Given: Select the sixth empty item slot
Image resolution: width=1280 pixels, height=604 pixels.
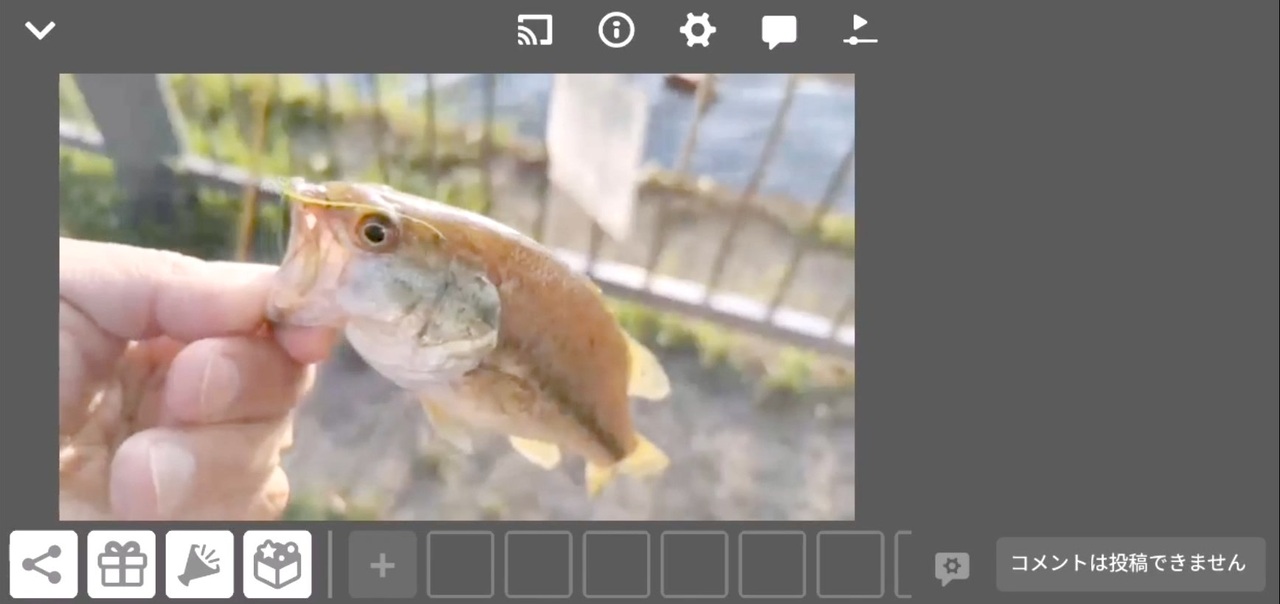Looking at the screenshot, I should point(851,565).
